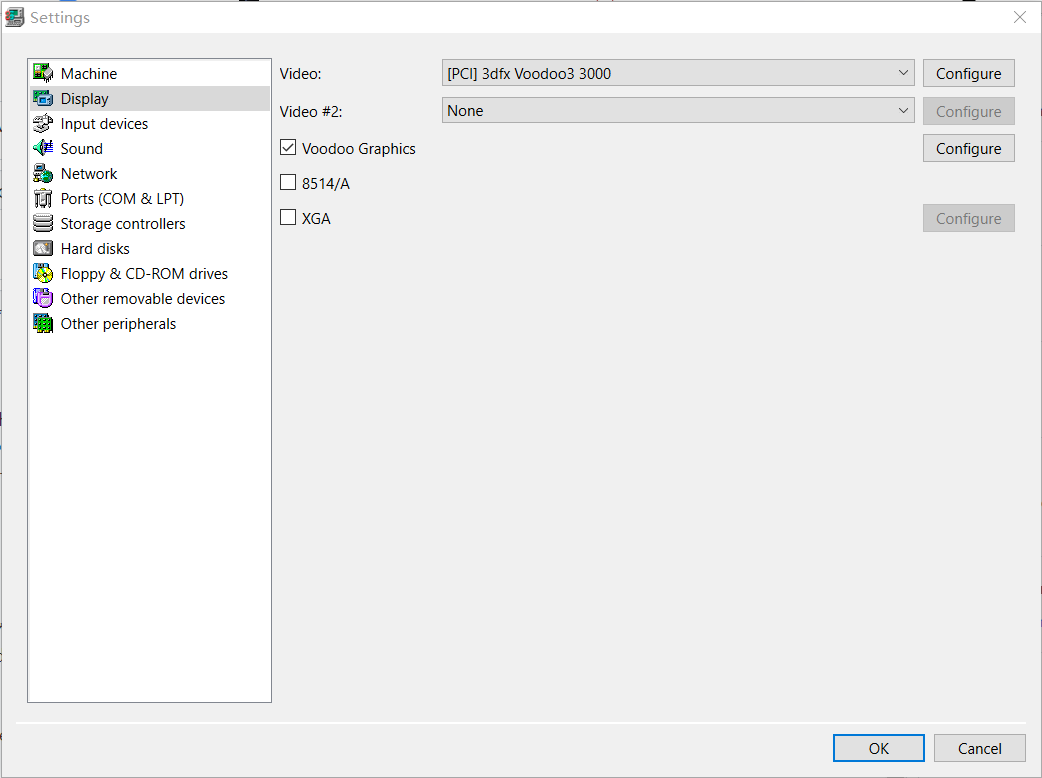Screen dimensions: 1042x778
Task: Click the Hard disks drive icon
Action: [44, 248]
